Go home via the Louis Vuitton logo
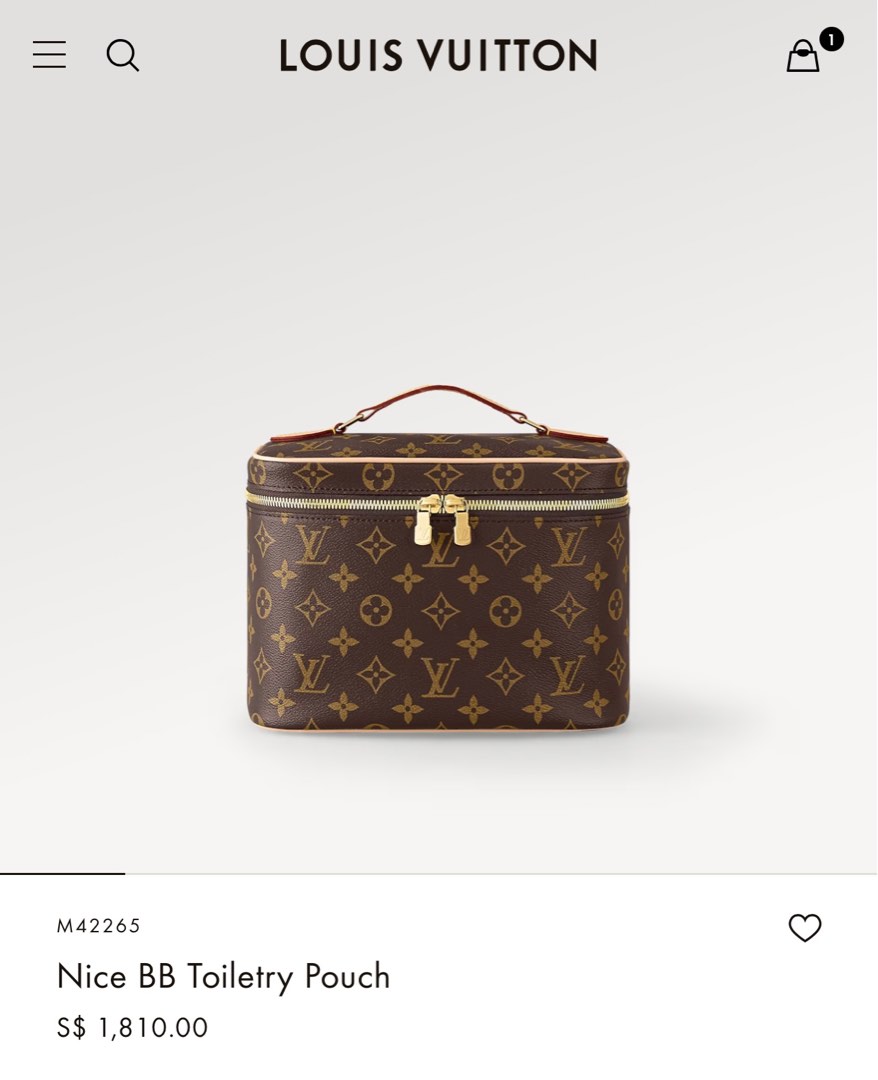Viewport: 878px width, 1080px height. click(438, 55)
